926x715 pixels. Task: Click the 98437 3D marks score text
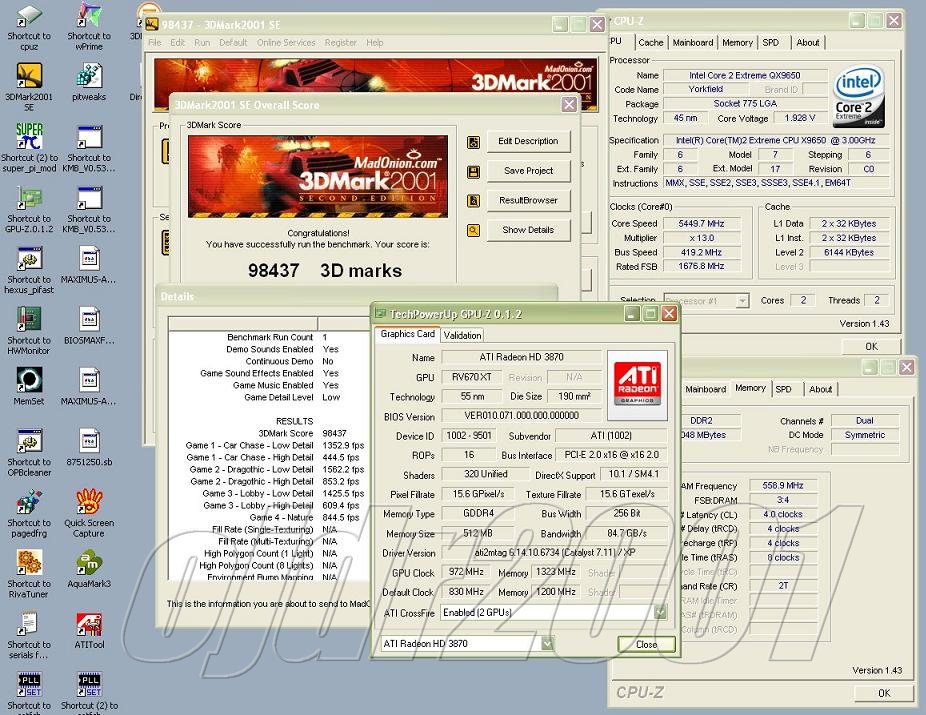click(x=325, y=270)
